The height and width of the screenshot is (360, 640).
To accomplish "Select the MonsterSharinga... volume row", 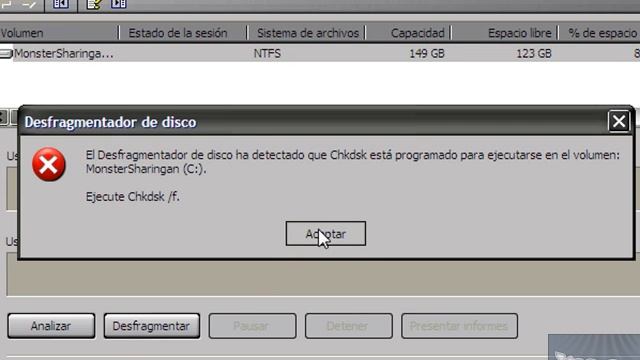I will [320, 53].
